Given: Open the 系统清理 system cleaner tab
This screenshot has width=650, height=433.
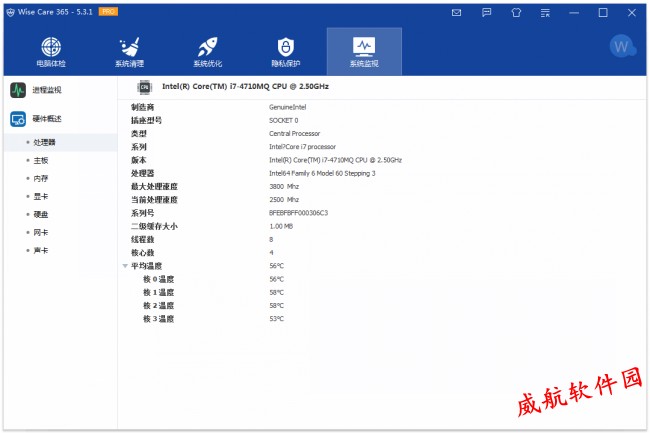Looking at the screenshot, I should pyautogui.click(x=129, y=52).
